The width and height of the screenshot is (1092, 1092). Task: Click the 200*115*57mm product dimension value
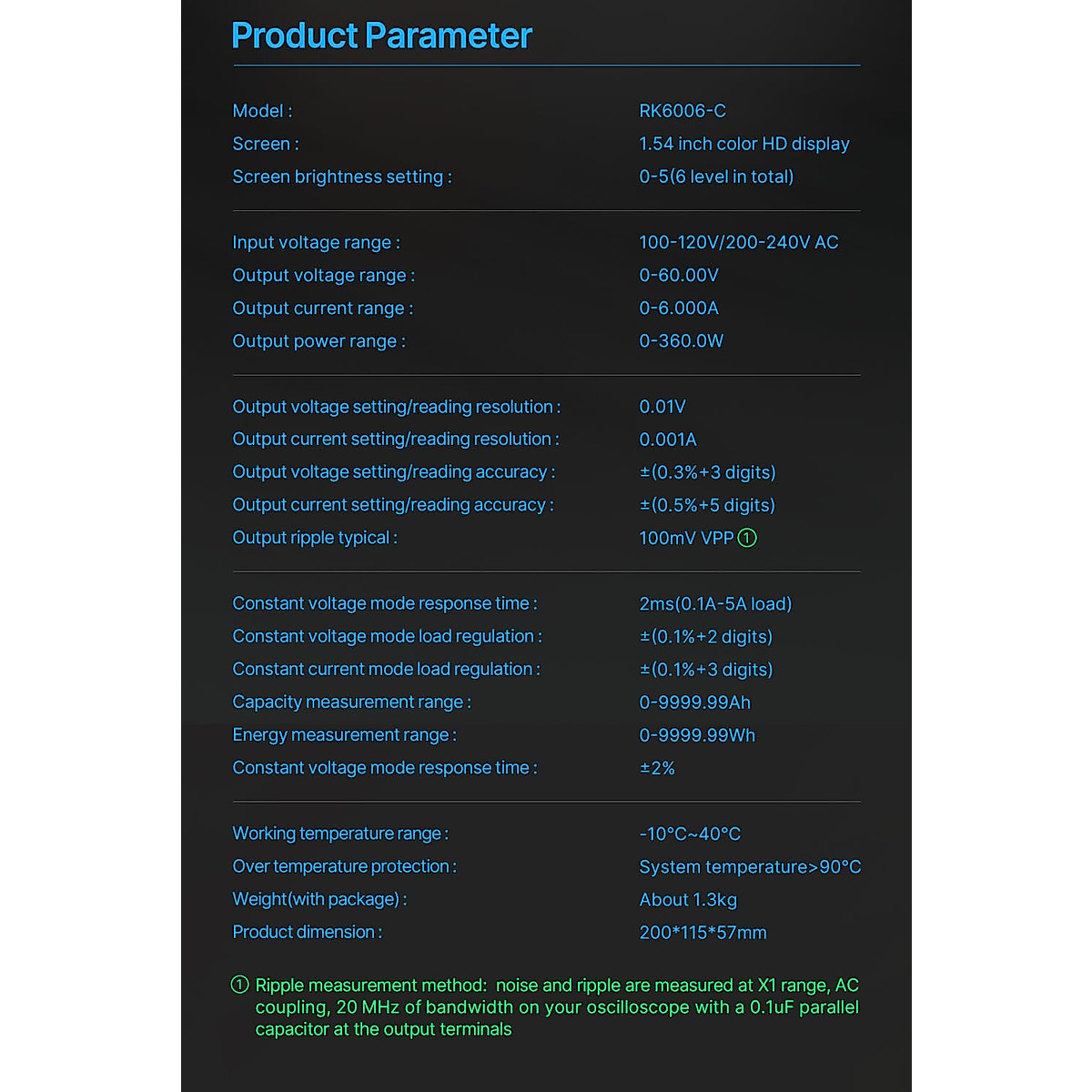tap(703, 933)
